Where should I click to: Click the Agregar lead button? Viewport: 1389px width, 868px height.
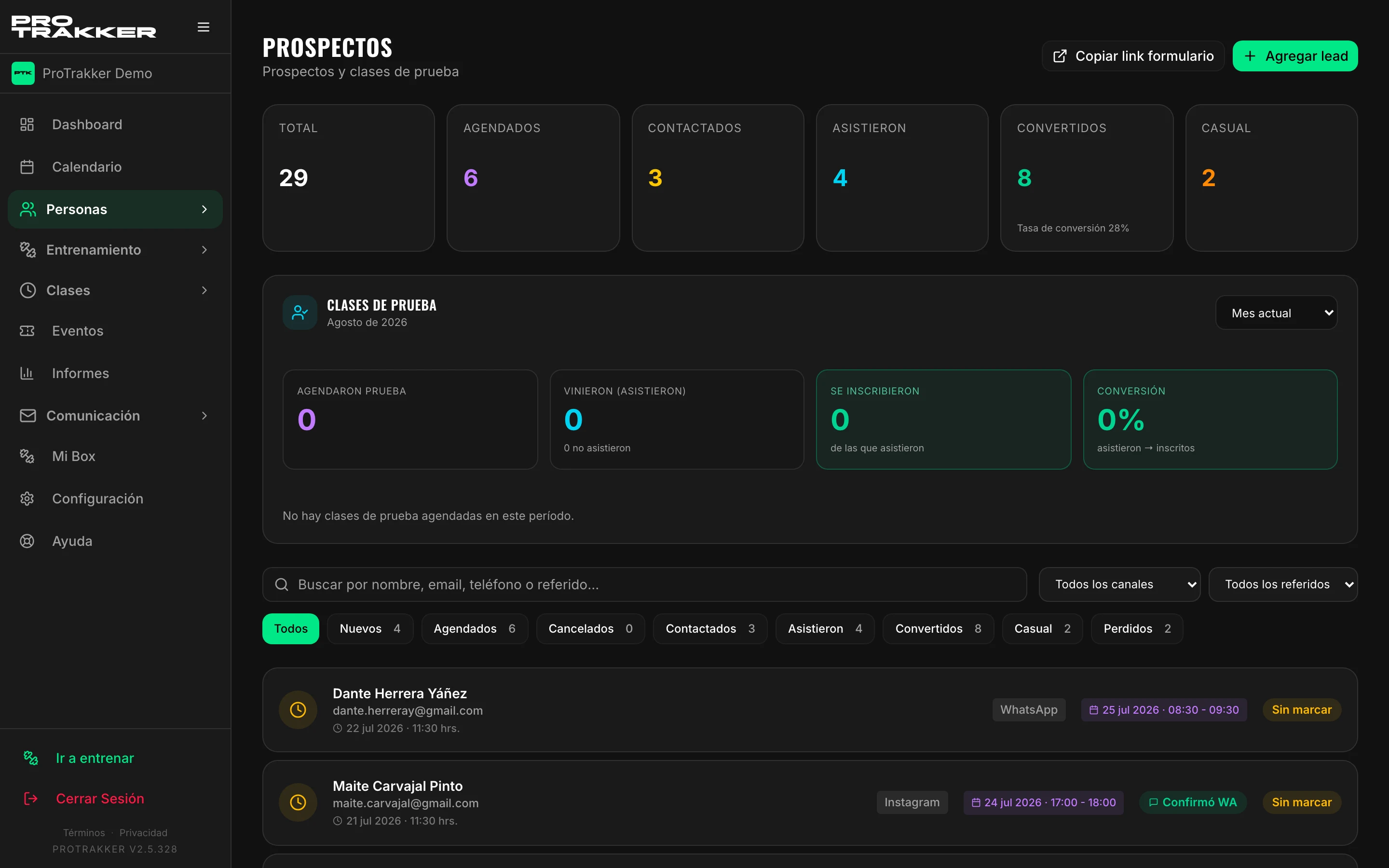(1295, 55)
